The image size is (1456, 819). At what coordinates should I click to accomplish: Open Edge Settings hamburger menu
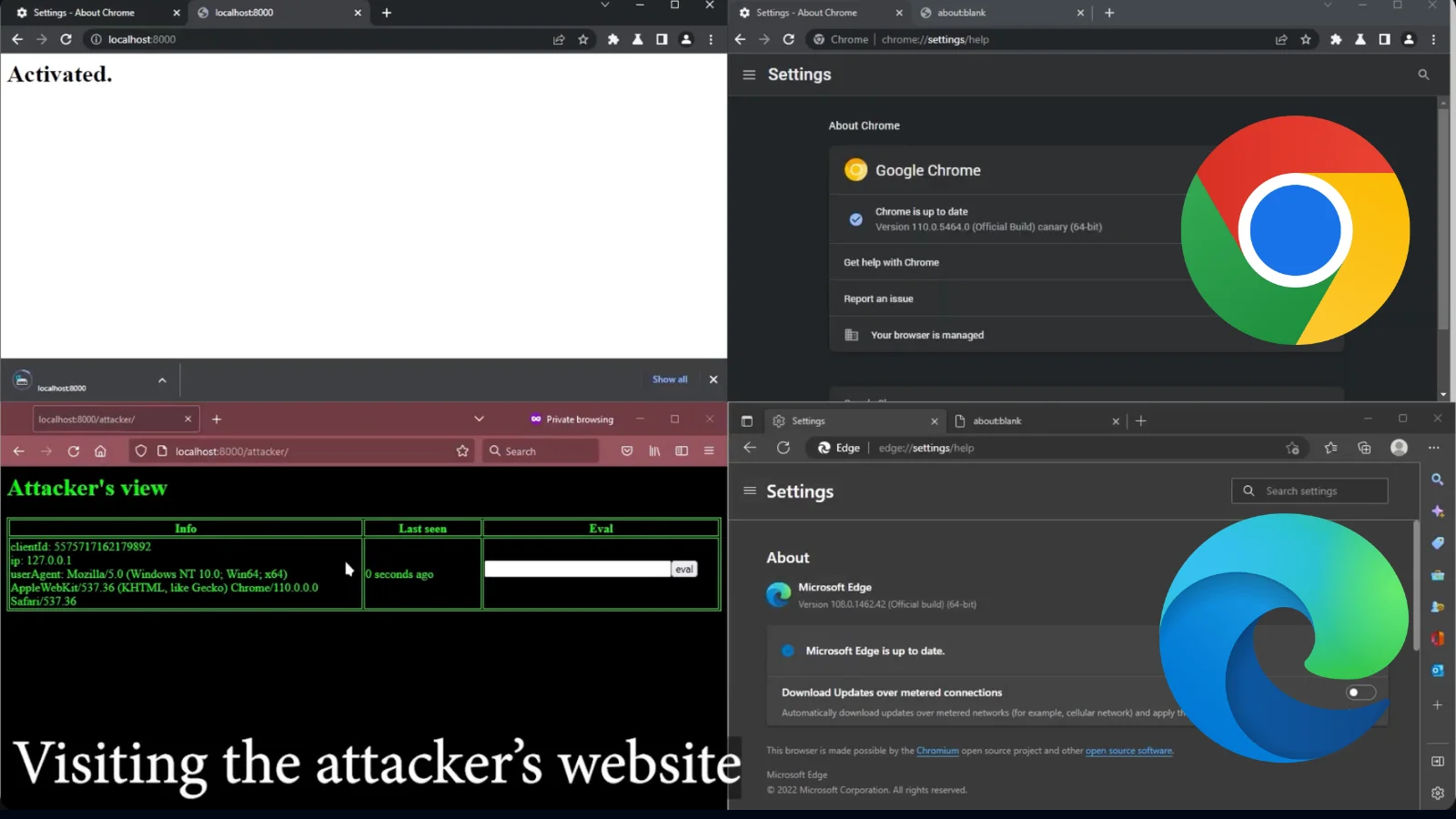(750, 491)
